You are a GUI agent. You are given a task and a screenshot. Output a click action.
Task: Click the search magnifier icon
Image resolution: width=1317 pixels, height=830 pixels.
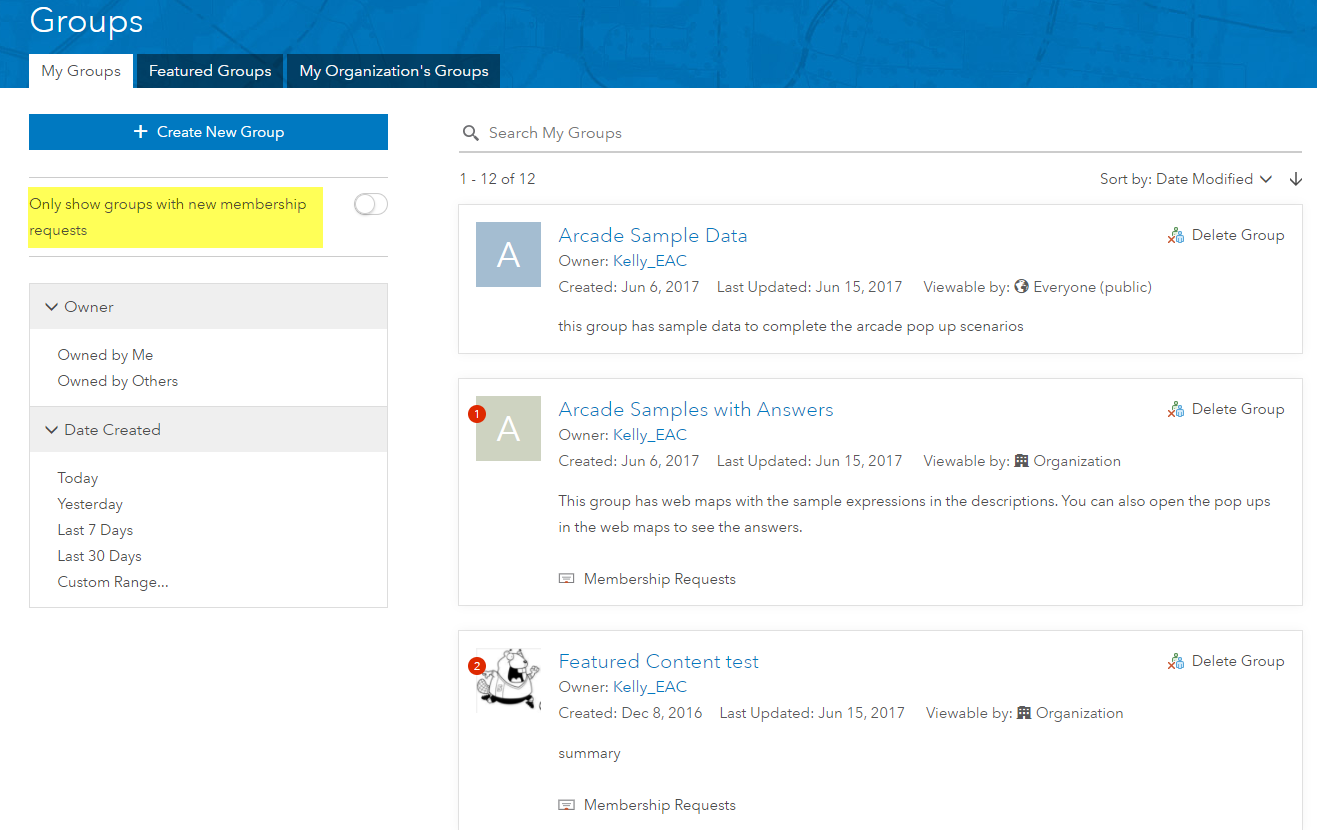tap(470, 133)
